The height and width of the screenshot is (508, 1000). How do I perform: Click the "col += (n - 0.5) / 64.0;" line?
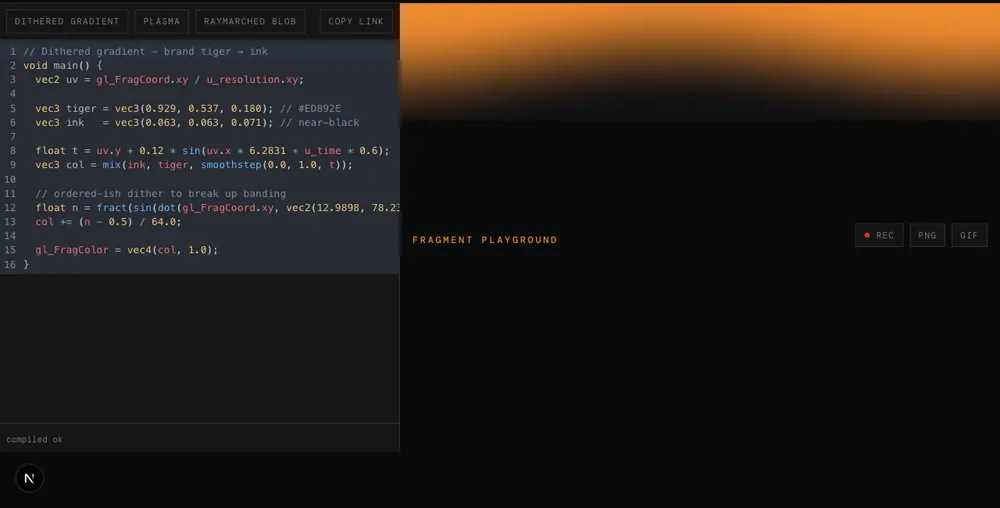[x=108, y=222]
